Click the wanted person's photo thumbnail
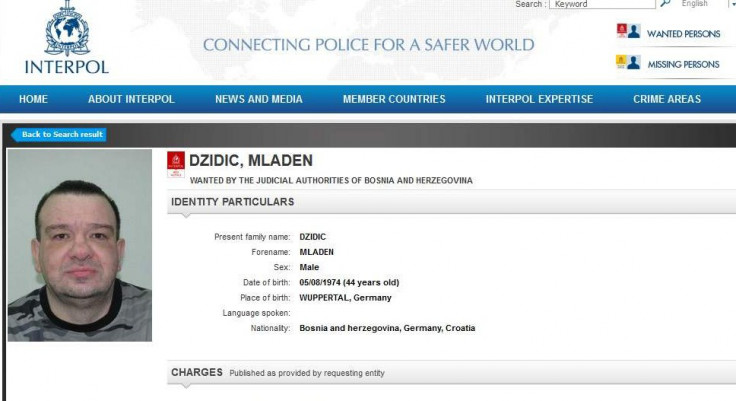This screenshot has height=401, width=736. pyautogui.click(x=80, y=246)
